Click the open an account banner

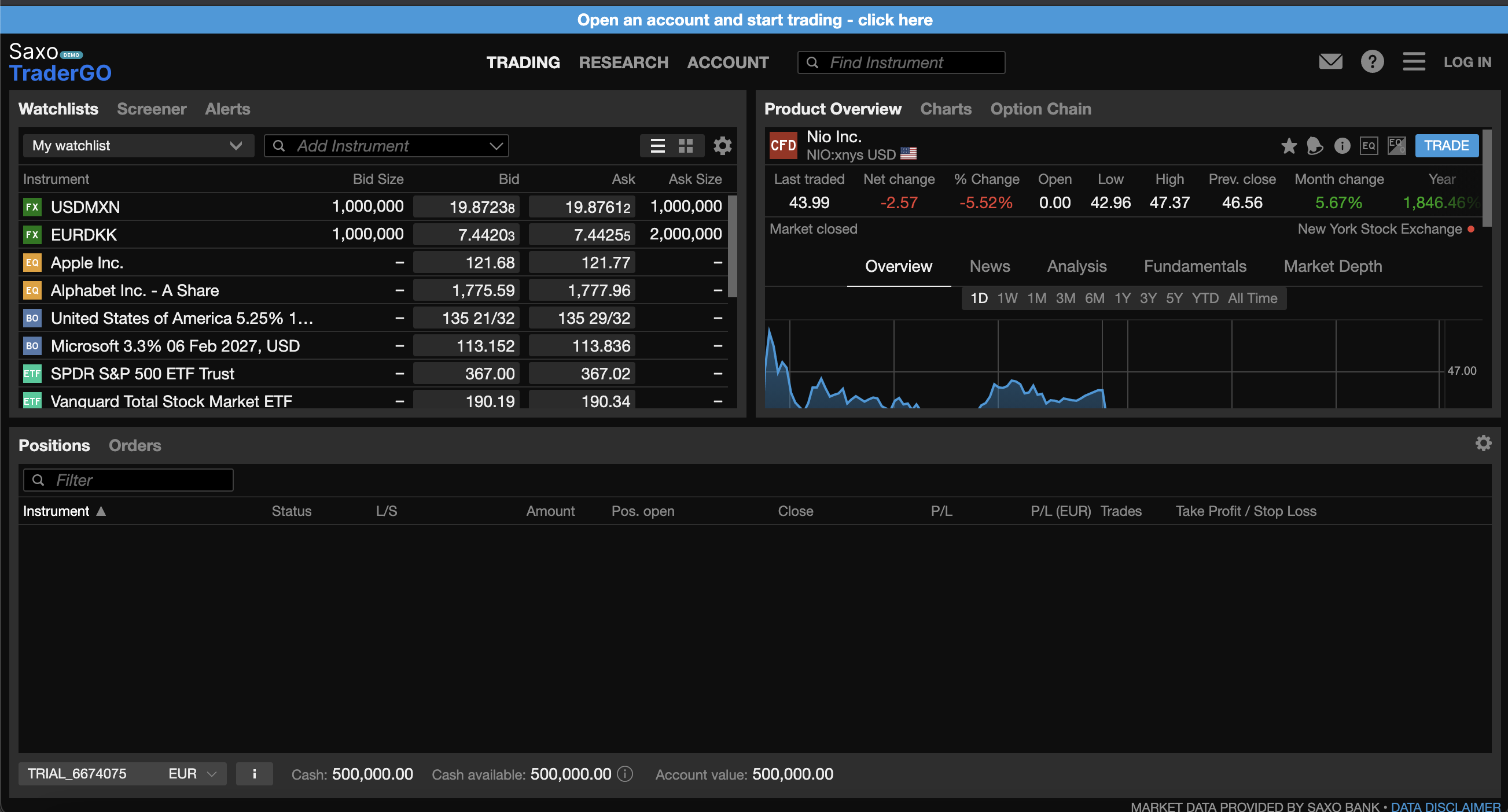[x=754, y=20]
